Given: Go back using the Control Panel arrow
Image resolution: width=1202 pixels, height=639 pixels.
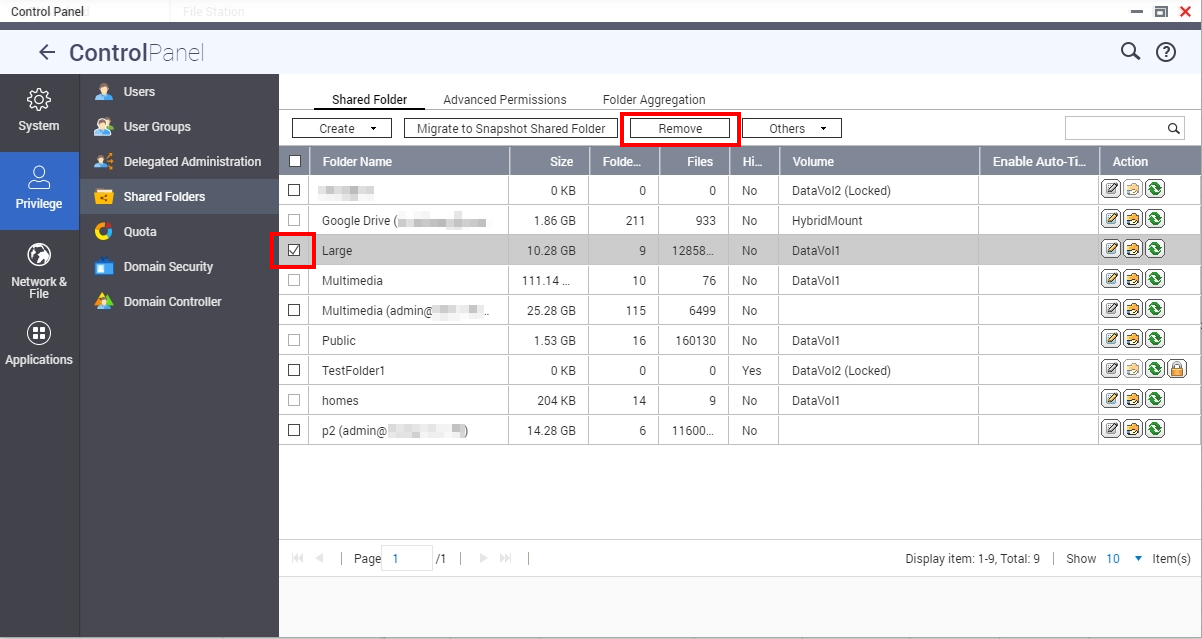Looking at the screenshot, I should pos(46,53).
